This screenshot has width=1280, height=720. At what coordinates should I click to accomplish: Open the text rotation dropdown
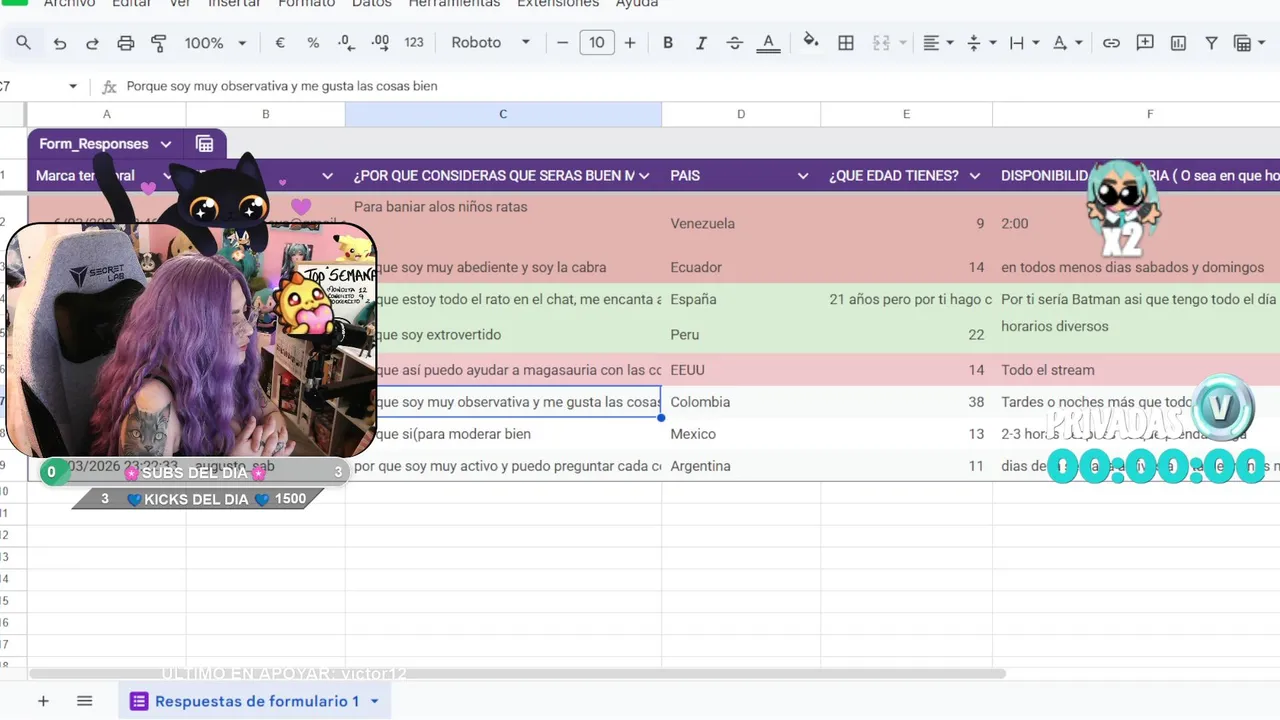pos(1067,43)
